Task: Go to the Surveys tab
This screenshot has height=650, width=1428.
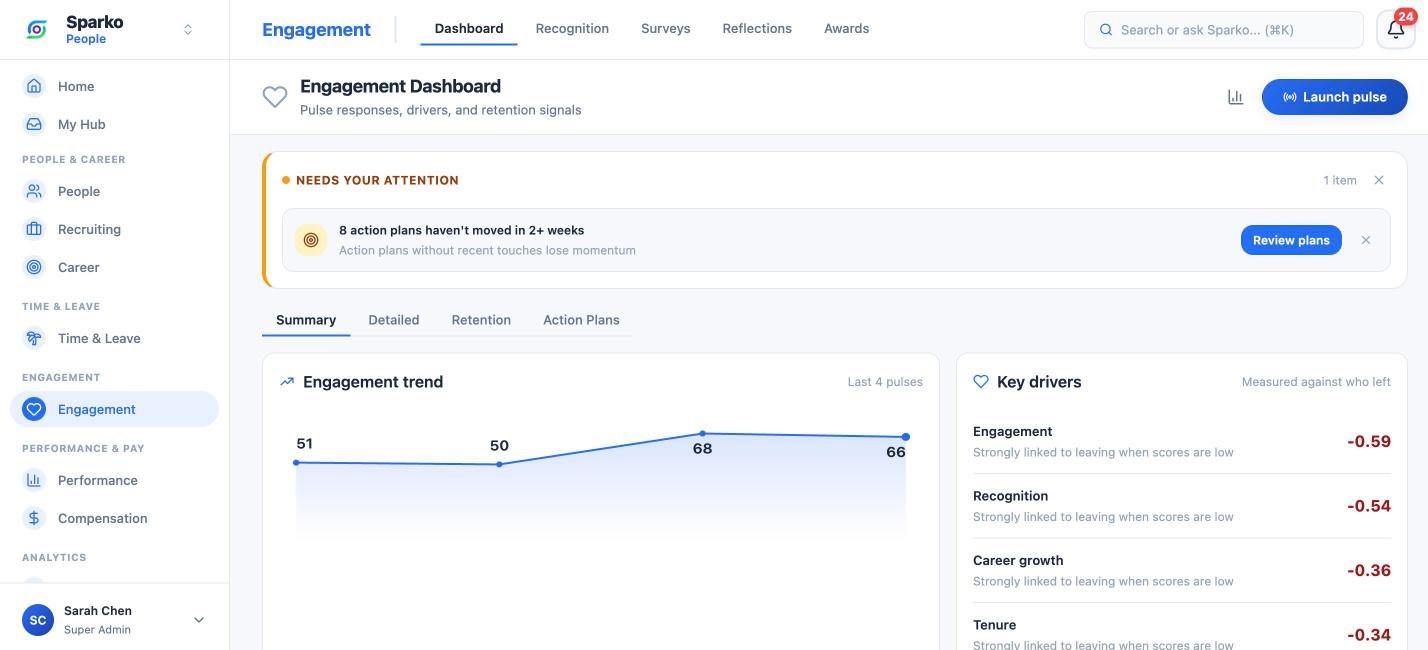Action: [x=666, y=28]
